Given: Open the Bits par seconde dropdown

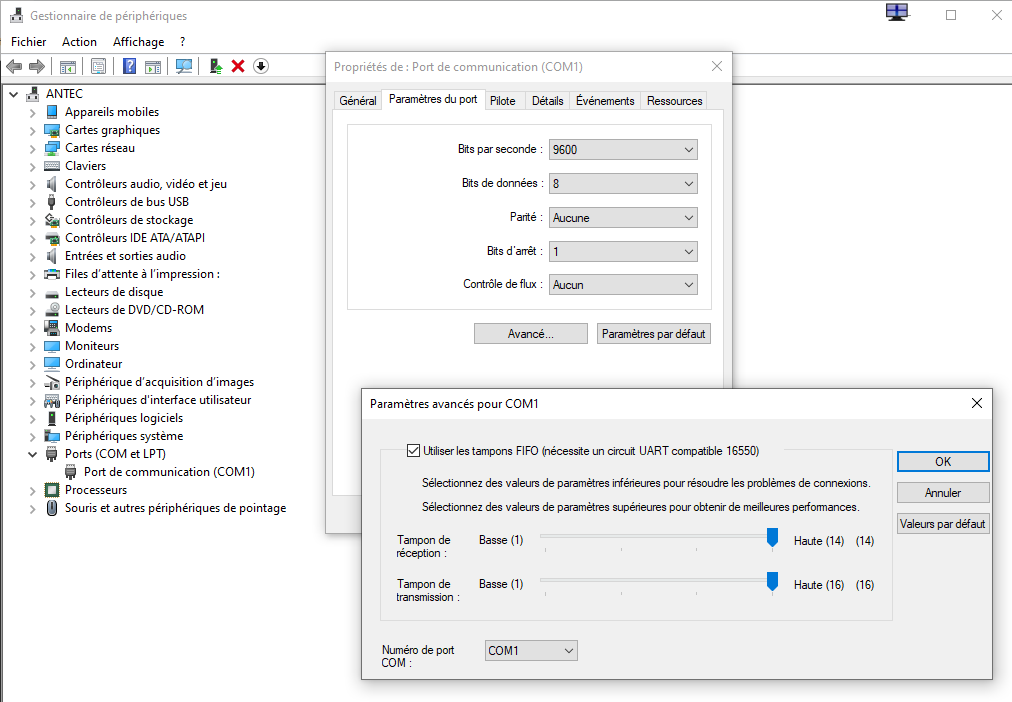Looking at the screenshot, I should (x=623, y=150).
